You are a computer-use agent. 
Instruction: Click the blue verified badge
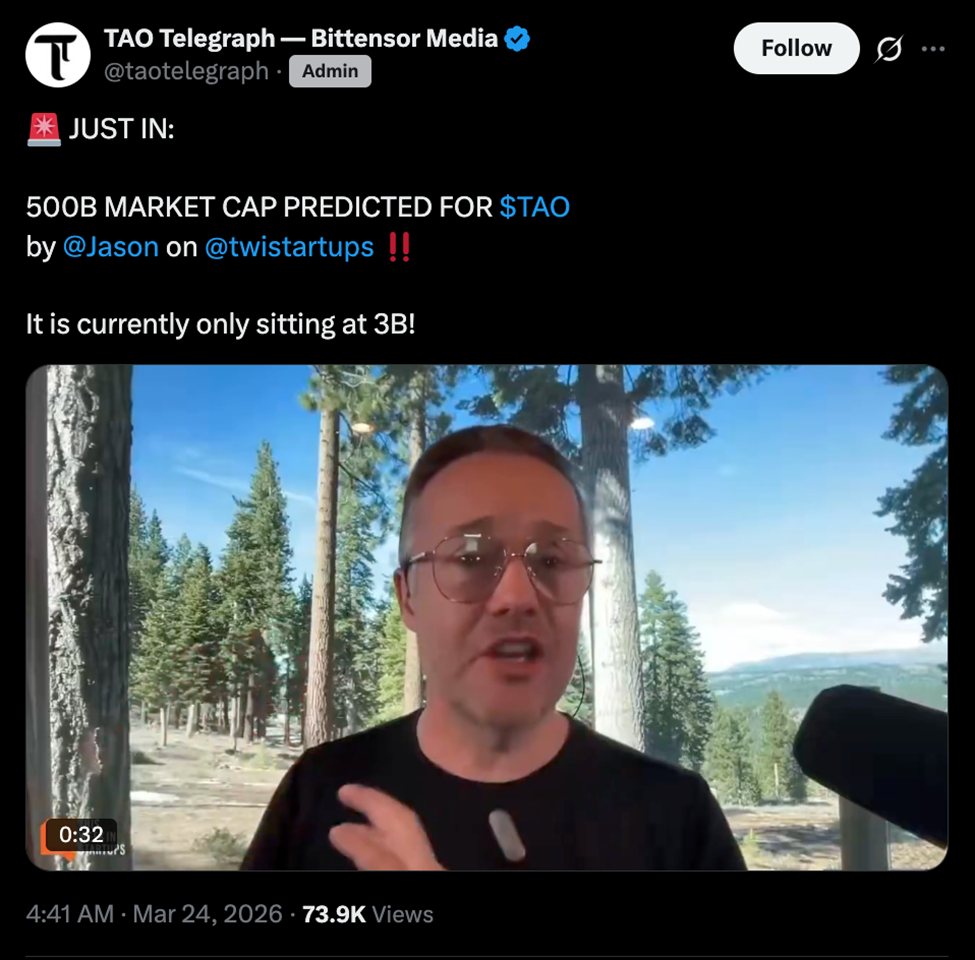(517, 39)
